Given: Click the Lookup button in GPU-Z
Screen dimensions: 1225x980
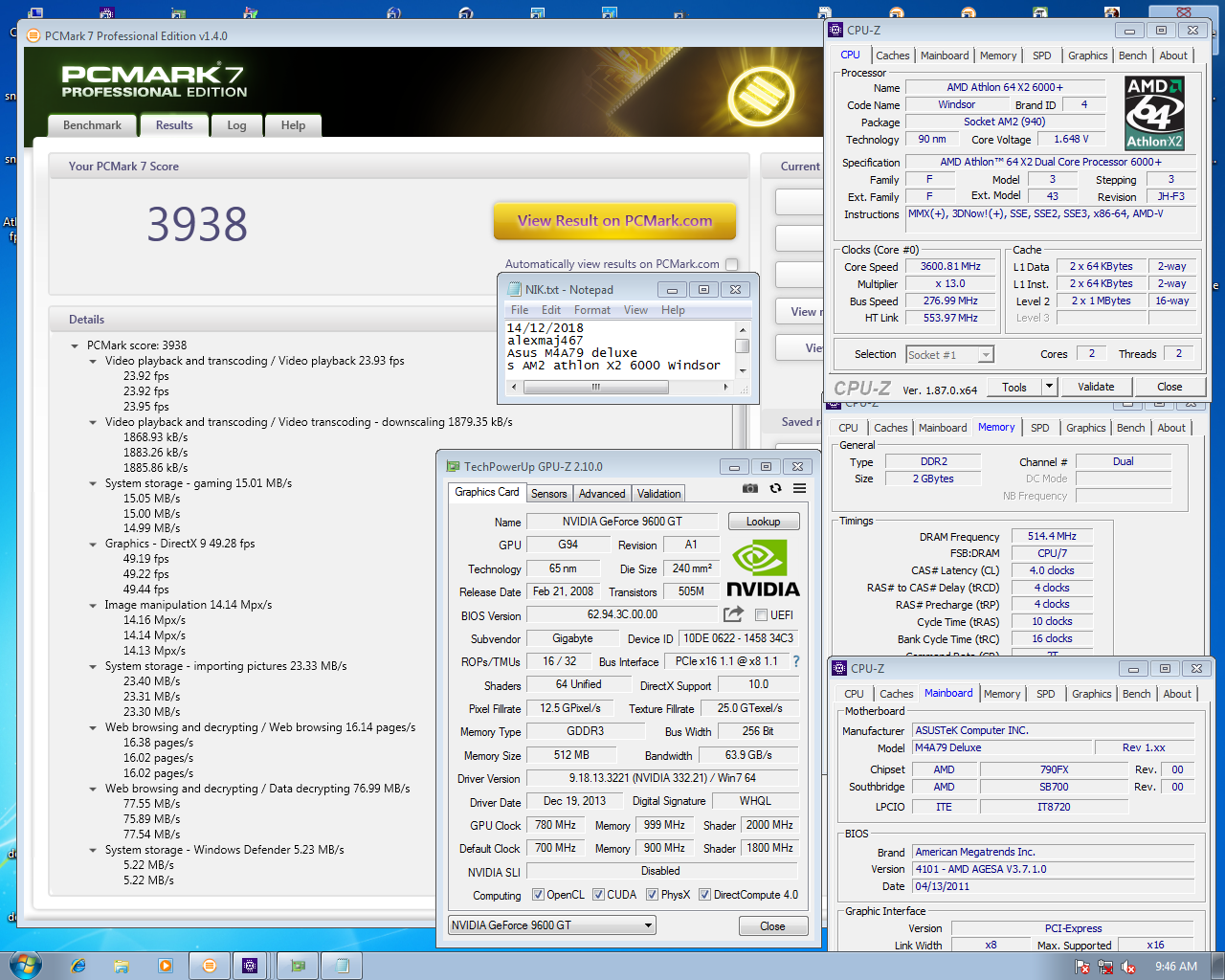Looking at the screenshot, I should [764, 522].
